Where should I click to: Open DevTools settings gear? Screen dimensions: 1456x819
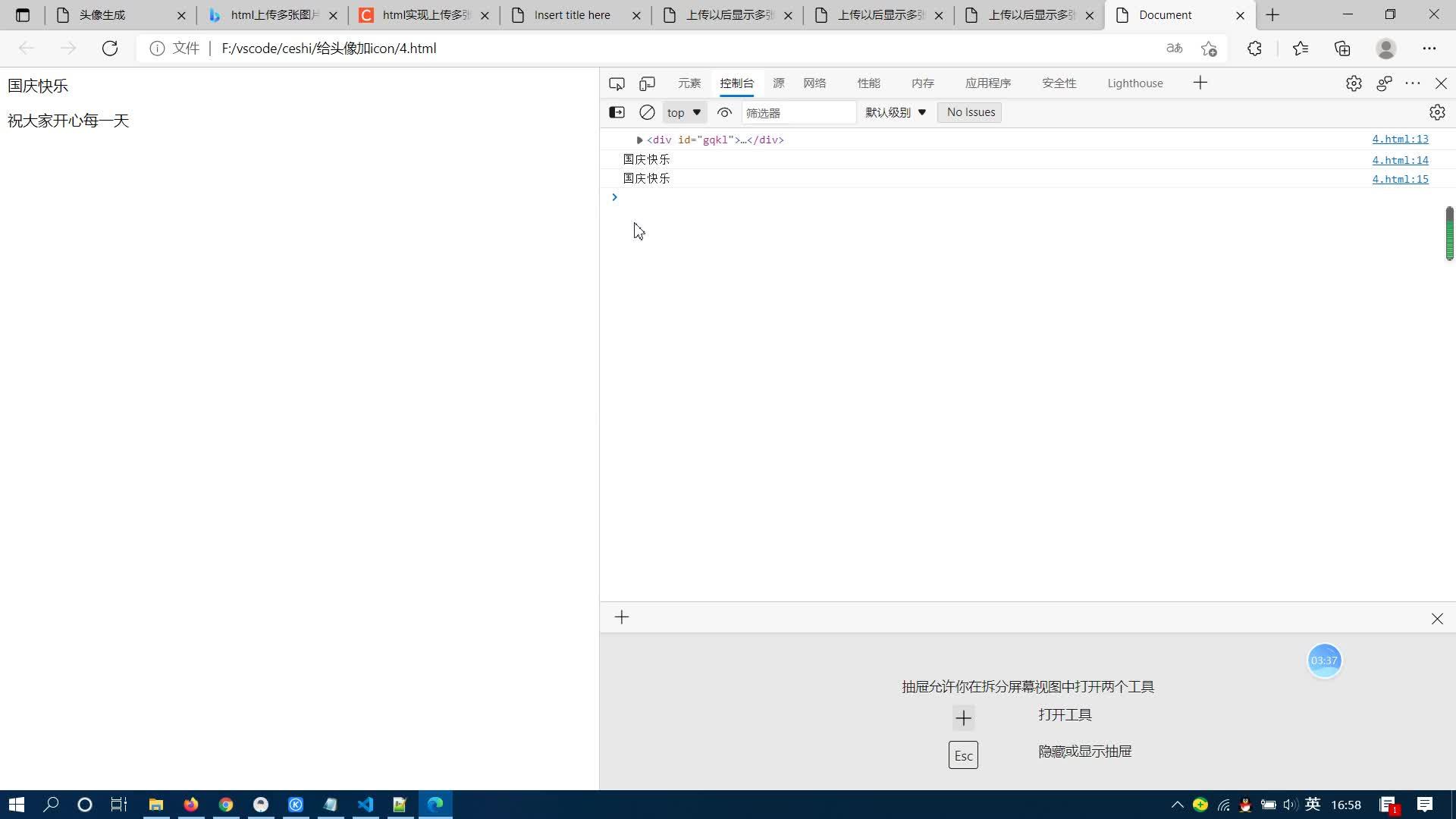[1354, 83]
